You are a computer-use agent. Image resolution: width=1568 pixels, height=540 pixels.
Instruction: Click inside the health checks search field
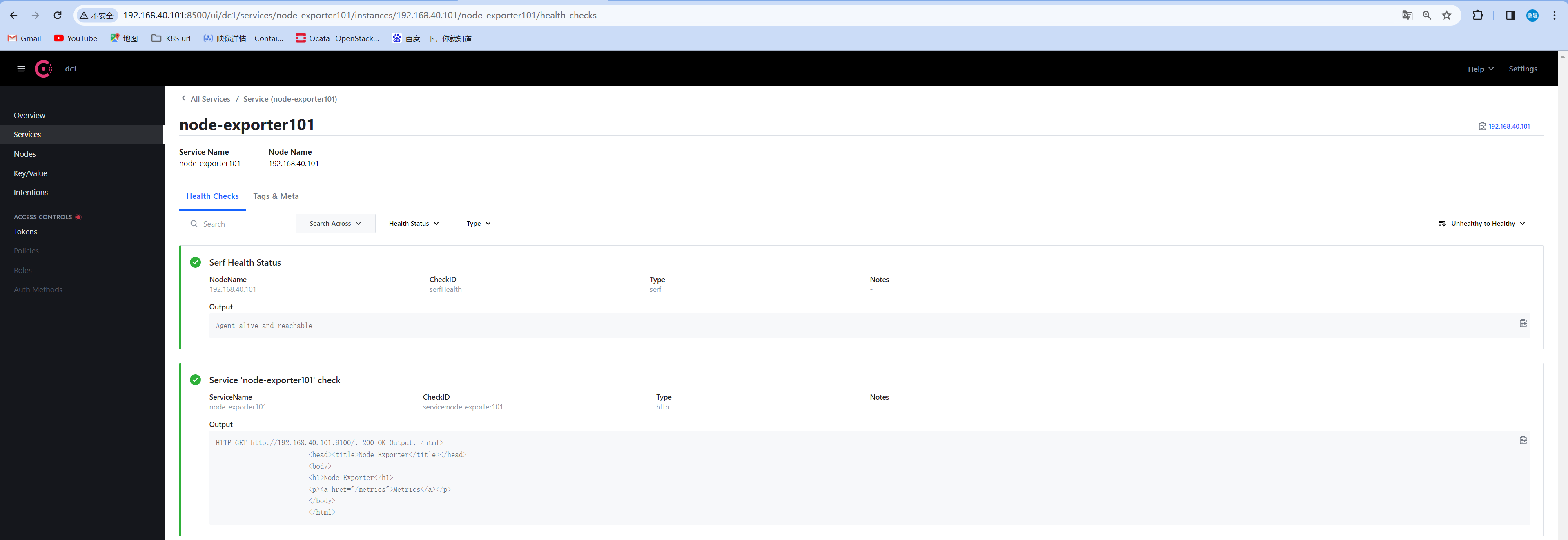coord(243,223)
